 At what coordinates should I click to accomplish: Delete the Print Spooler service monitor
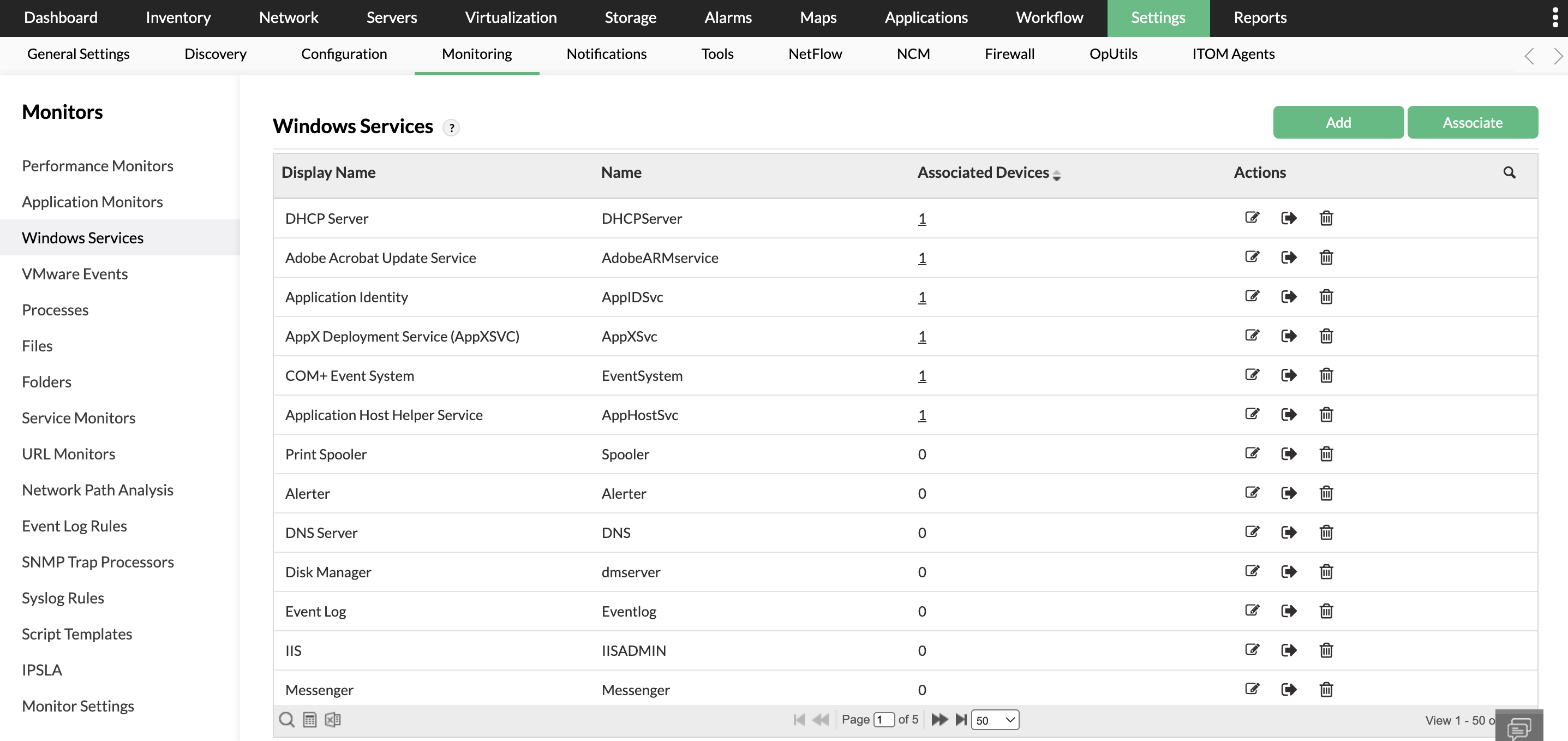1327,453
